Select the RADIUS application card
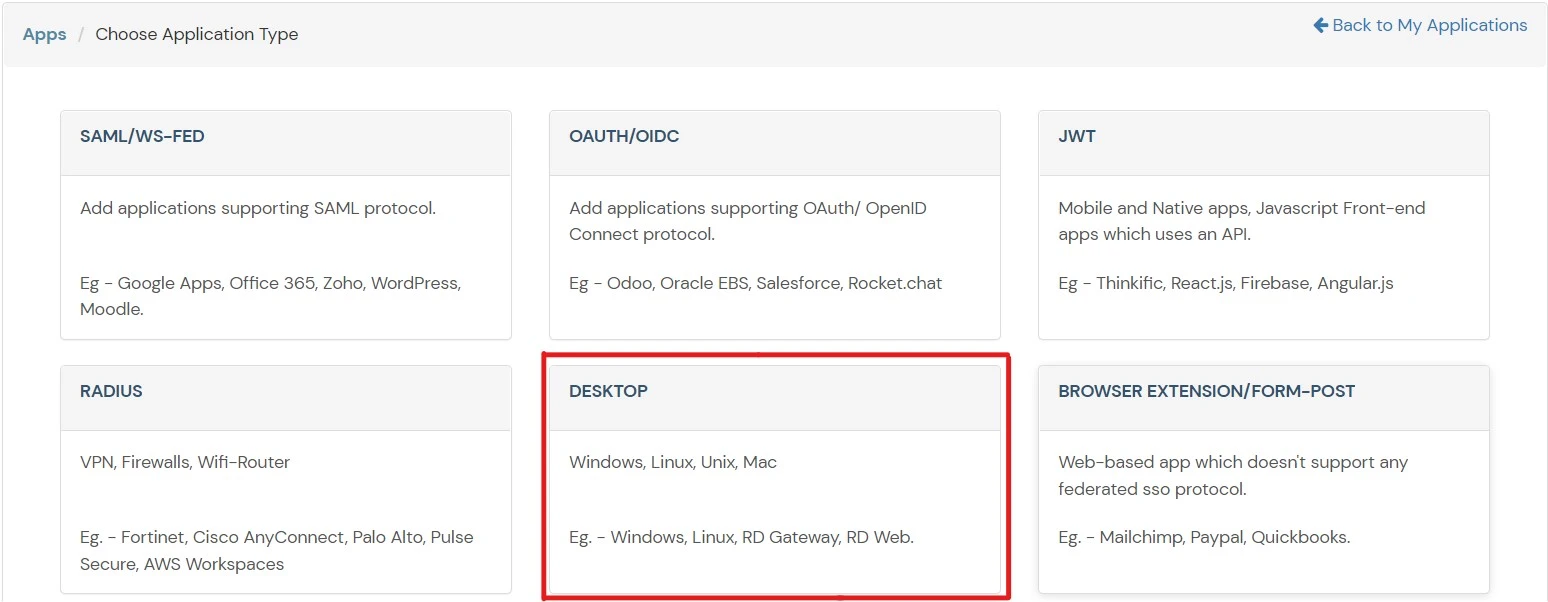This screenshot has width=1548, height=602. coord(286,479)
